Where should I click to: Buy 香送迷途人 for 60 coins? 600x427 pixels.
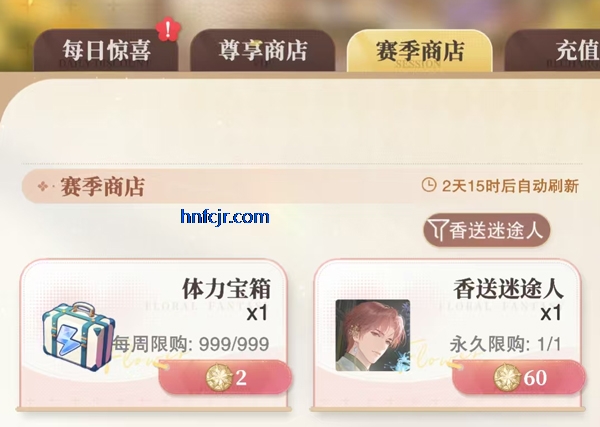coord(518,378)
